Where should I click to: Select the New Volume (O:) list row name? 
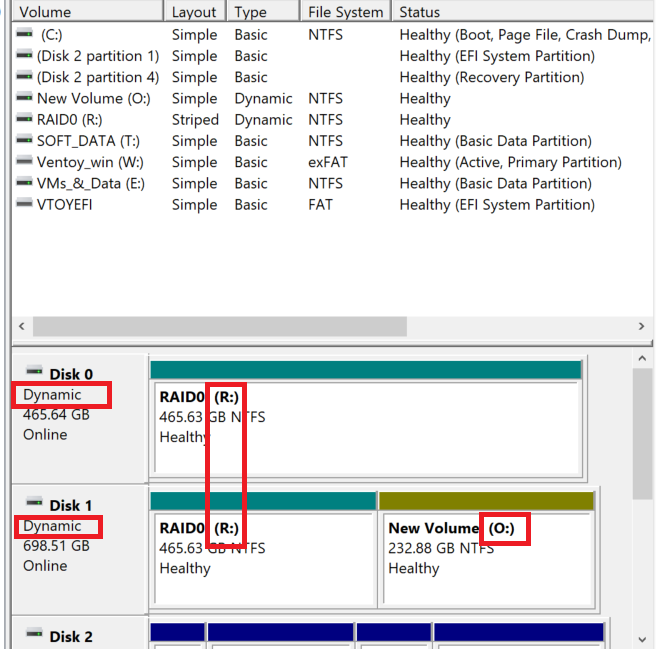(94, 99)
